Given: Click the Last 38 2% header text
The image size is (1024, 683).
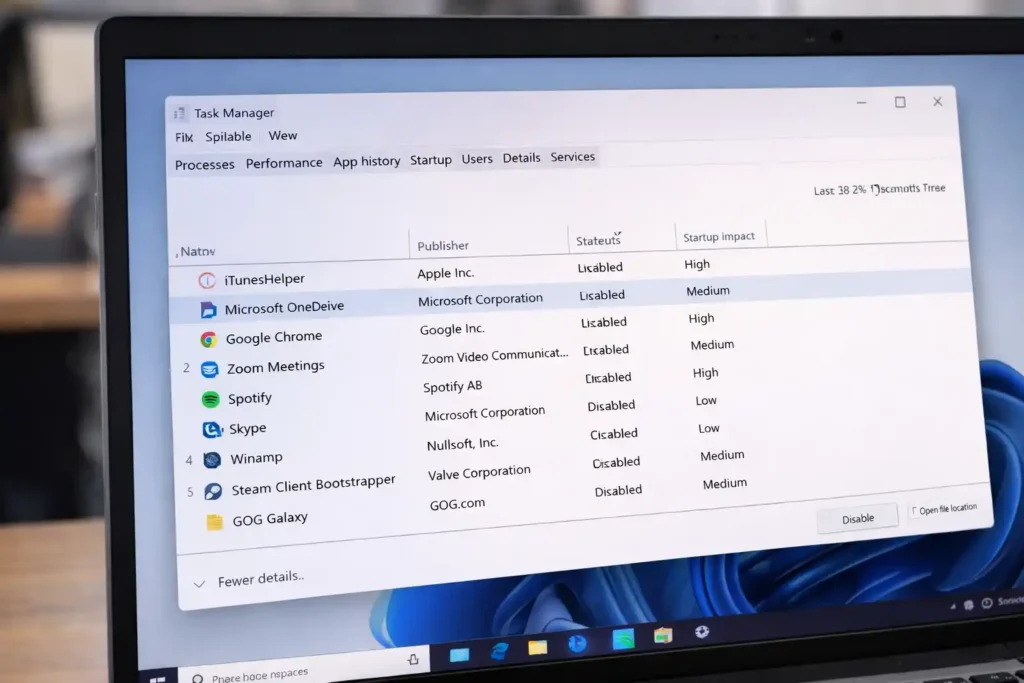Looking at the screenshot, I should (840, 190).
